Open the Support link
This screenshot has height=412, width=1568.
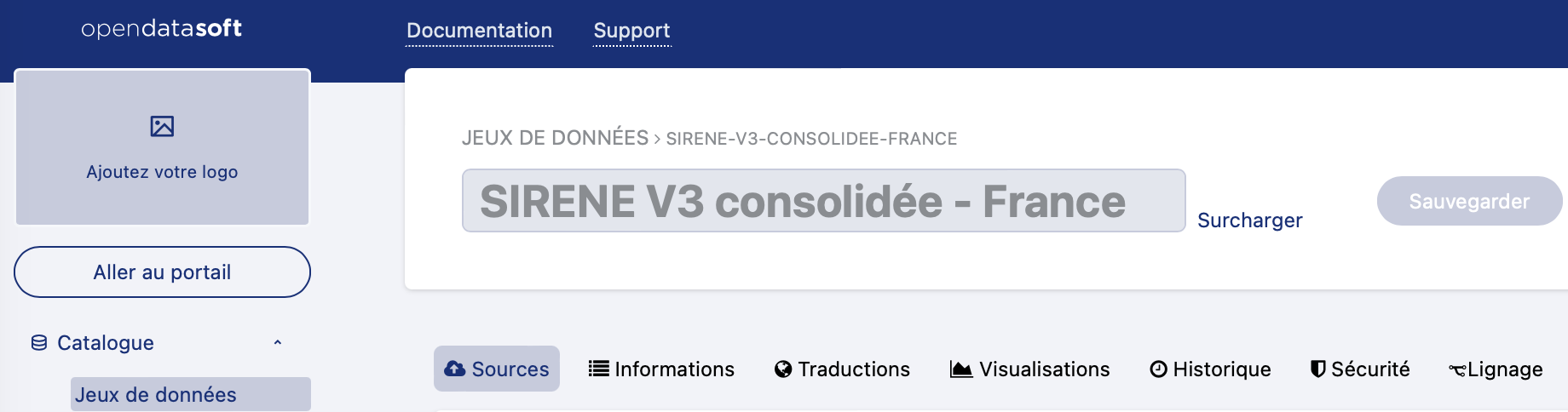pos(631,31)
